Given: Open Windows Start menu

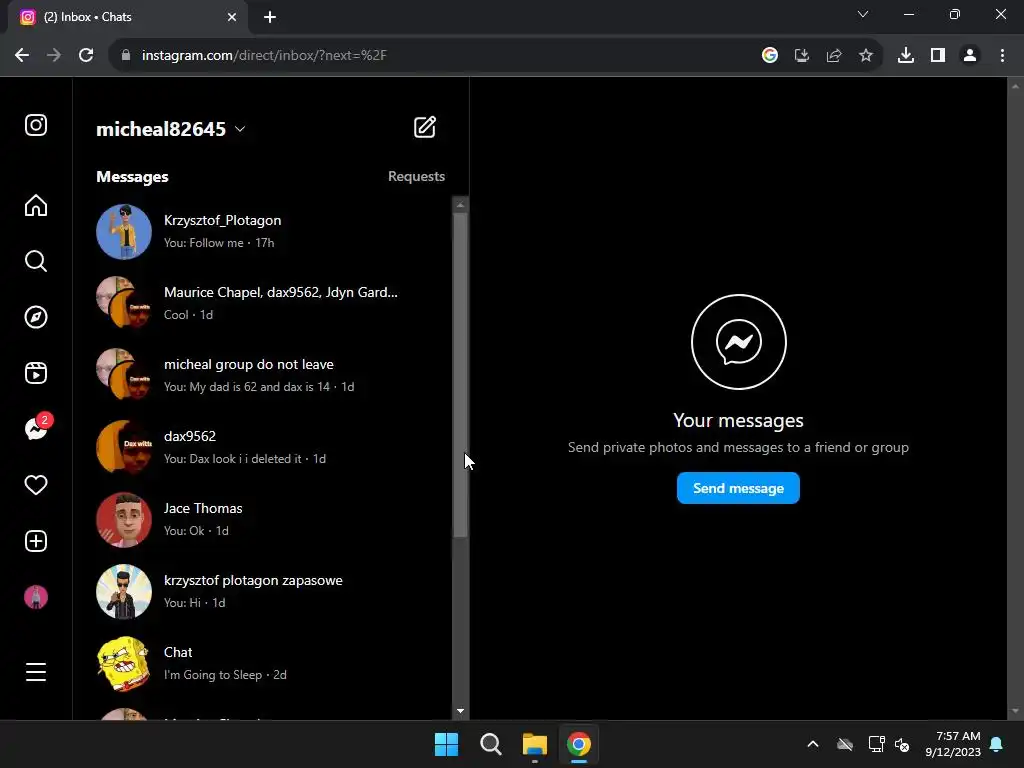Looking at the screenshot, I should (x=447, y=744).
